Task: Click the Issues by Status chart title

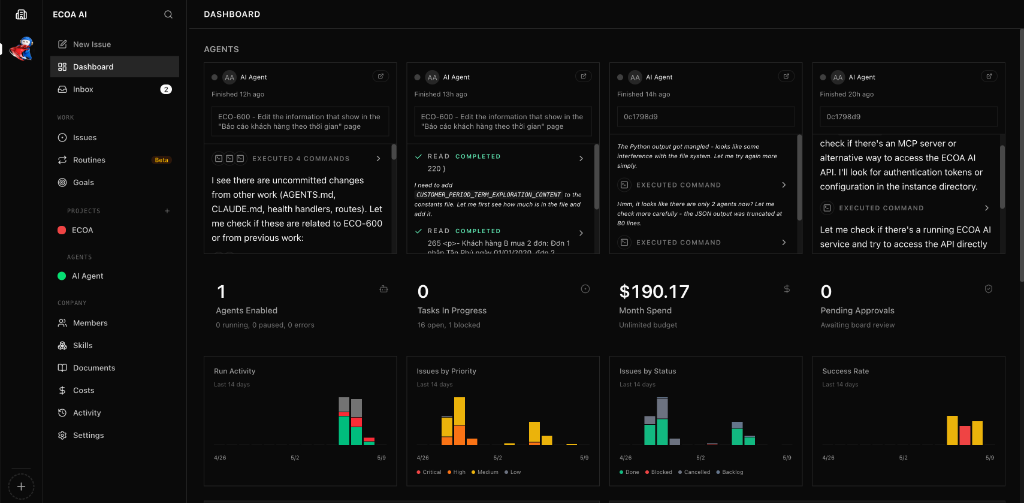Action: (647, 371)
